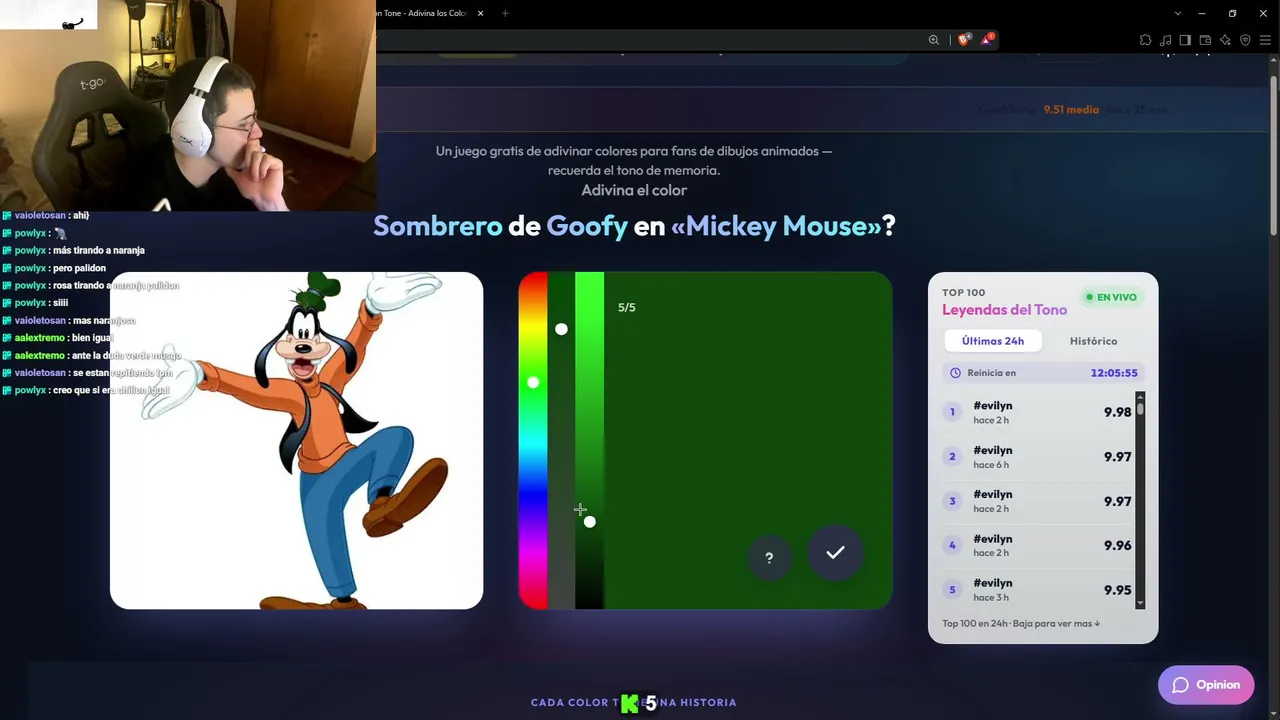Confirm the color with the checkmark button

pyautogui.click(x=835, y=552)
